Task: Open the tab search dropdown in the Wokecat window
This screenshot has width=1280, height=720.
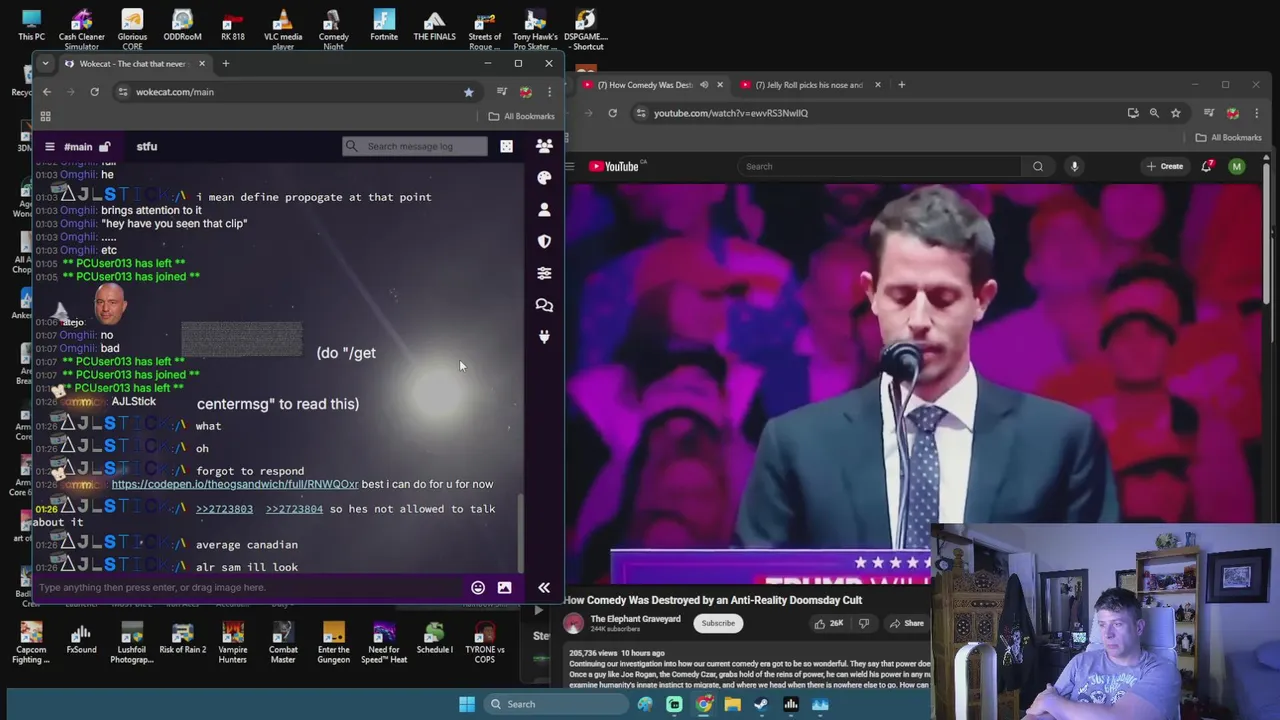Action: (45, 63)
